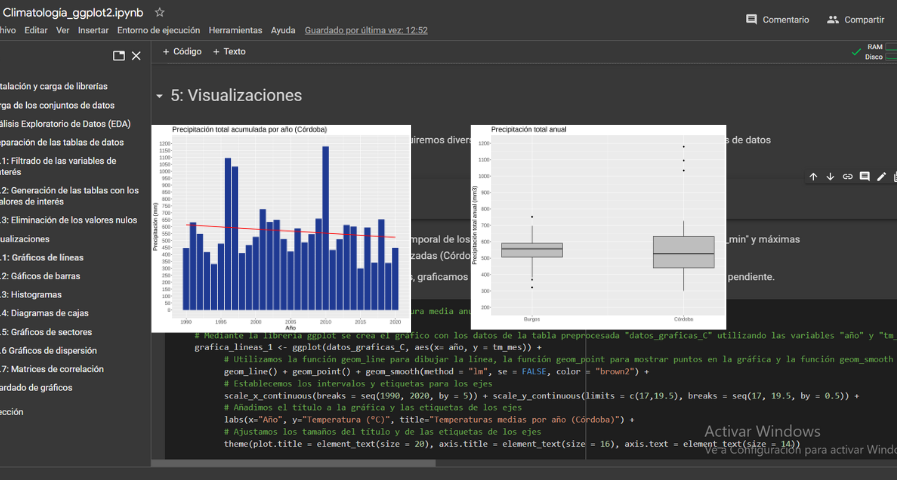Open the Comentario comments icon
897x480 pixels.
751,19
